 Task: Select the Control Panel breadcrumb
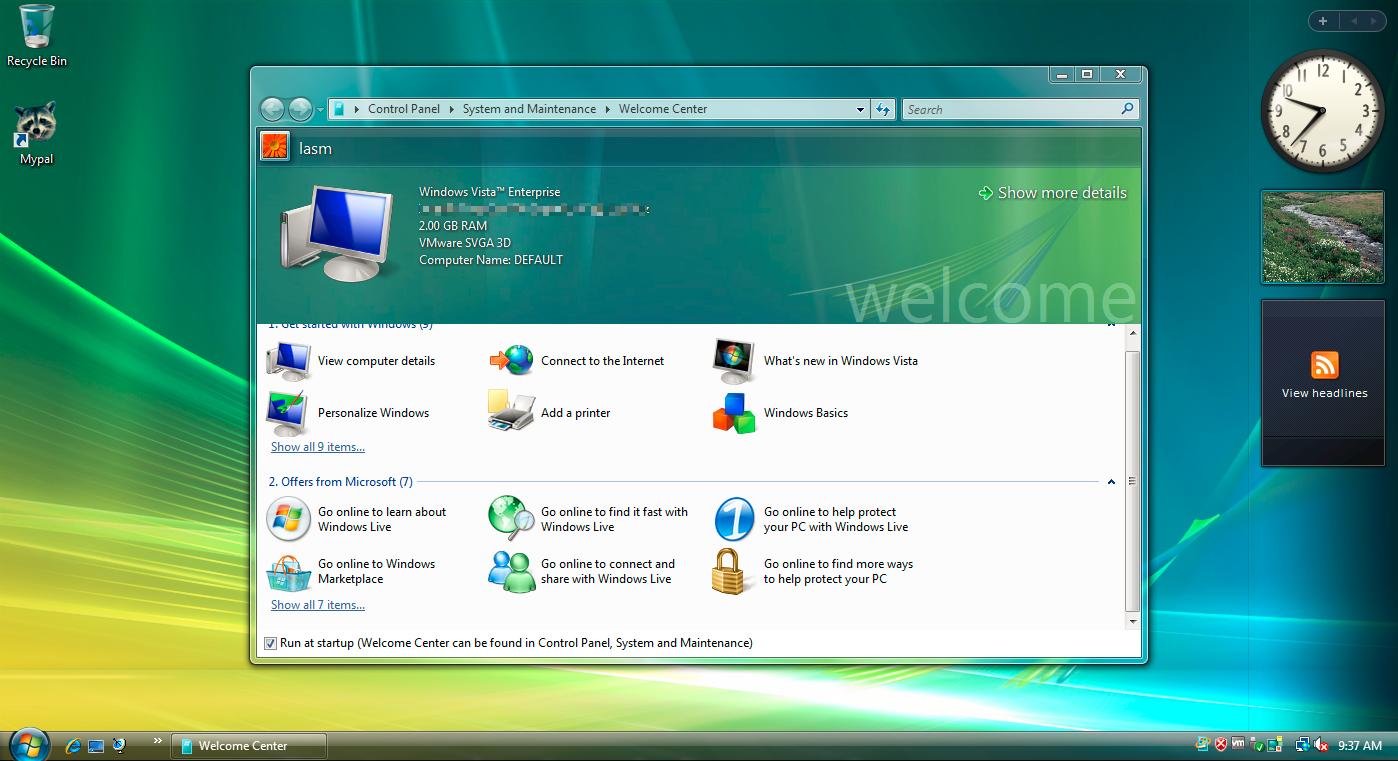click(x=404, y=109)
